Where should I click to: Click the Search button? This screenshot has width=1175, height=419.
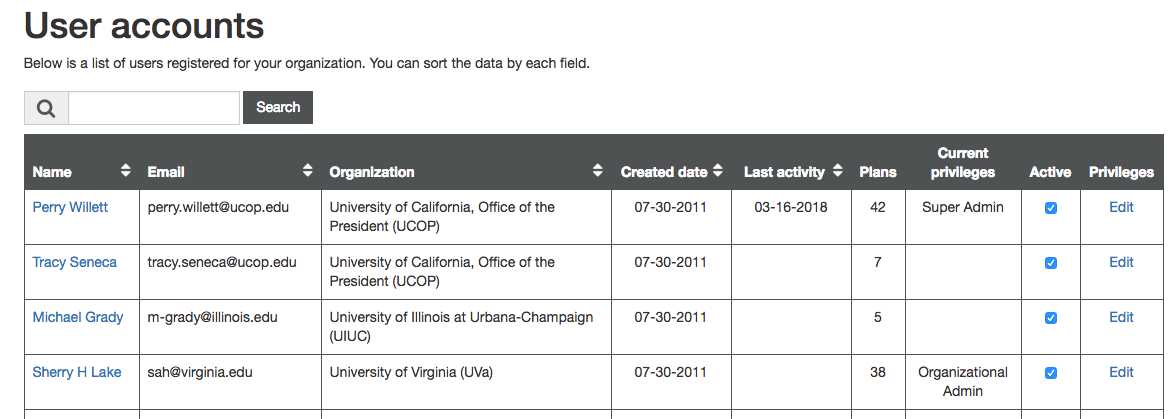[278, 108]
